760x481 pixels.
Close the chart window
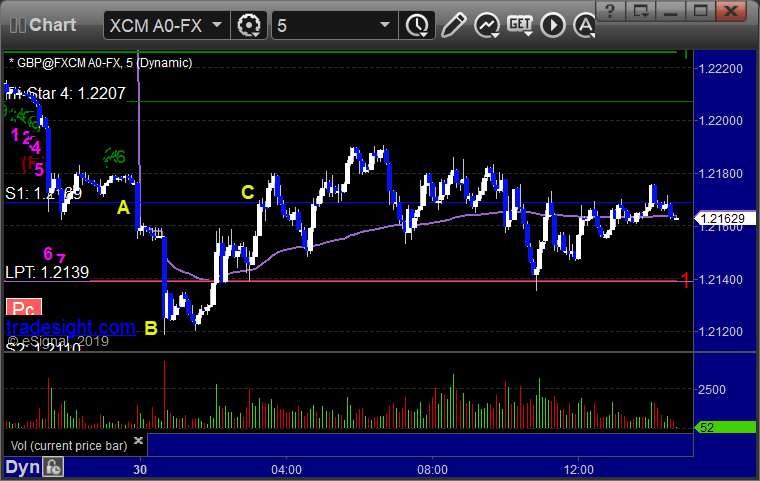(731, 11)
